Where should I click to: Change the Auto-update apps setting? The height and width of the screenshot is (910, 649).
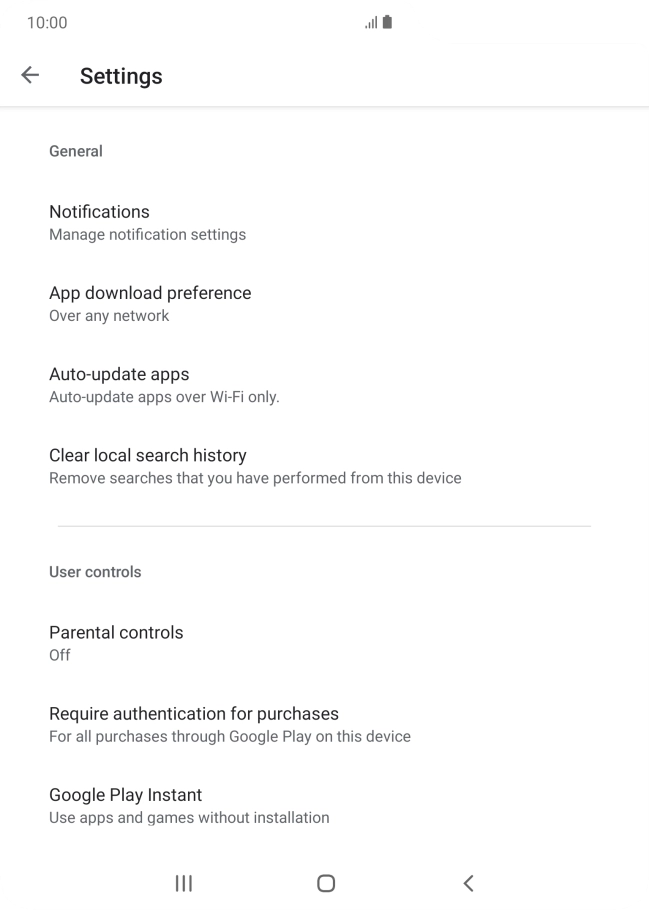[119, 374]
